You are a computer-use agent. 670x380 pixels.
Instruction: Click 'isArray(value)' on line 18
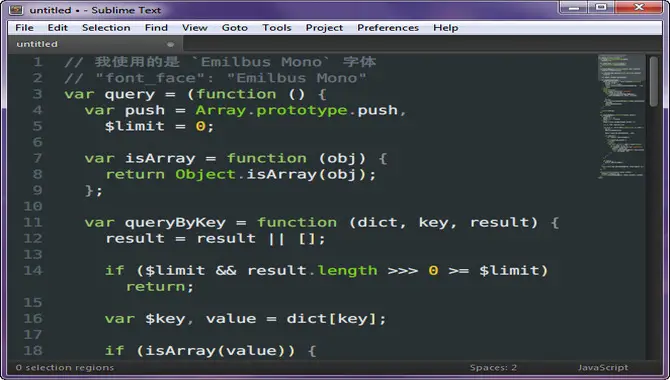pyautogui.click(x=215, y=351)
